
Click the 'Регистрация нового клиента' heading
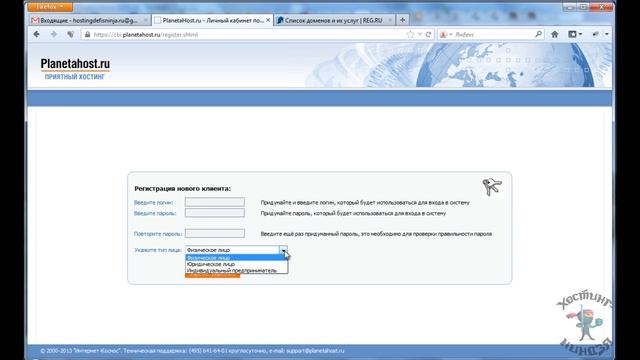[x=182, y=189]
